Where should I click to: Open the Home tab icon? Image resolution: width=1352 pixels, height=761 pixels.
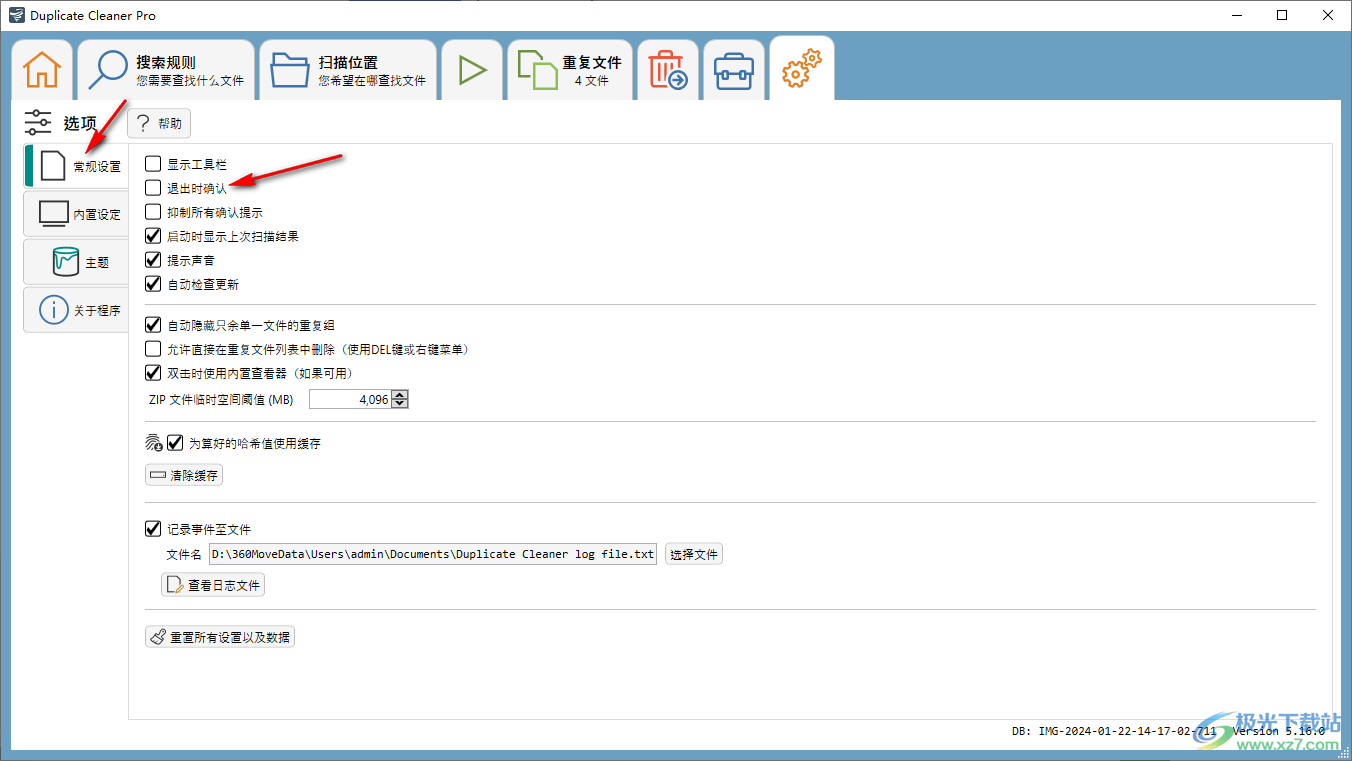[x=42, y=70]
